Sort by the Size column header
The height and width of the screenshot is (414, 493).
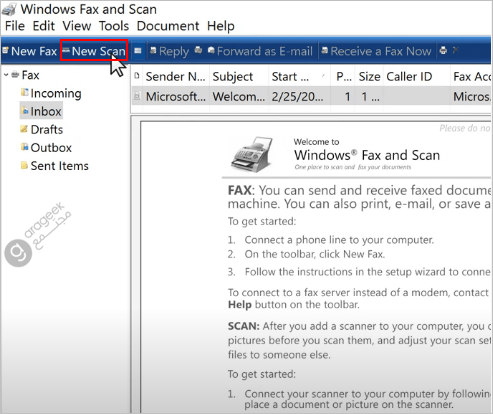(x=369, y=77)
